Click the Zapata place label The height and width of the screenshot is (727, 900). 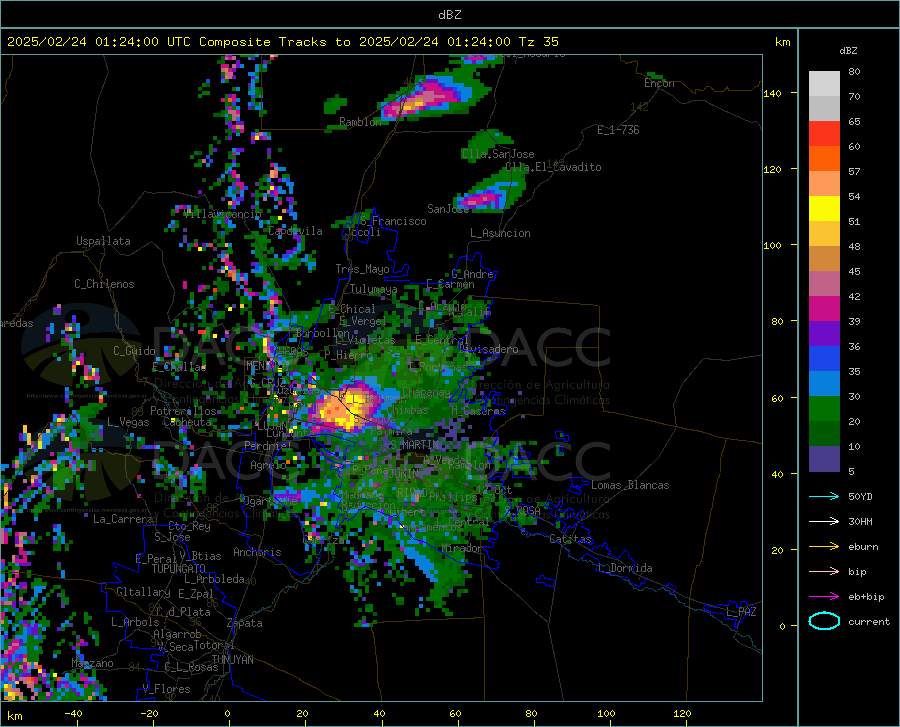pyautogui.click(x=245, y=623)
